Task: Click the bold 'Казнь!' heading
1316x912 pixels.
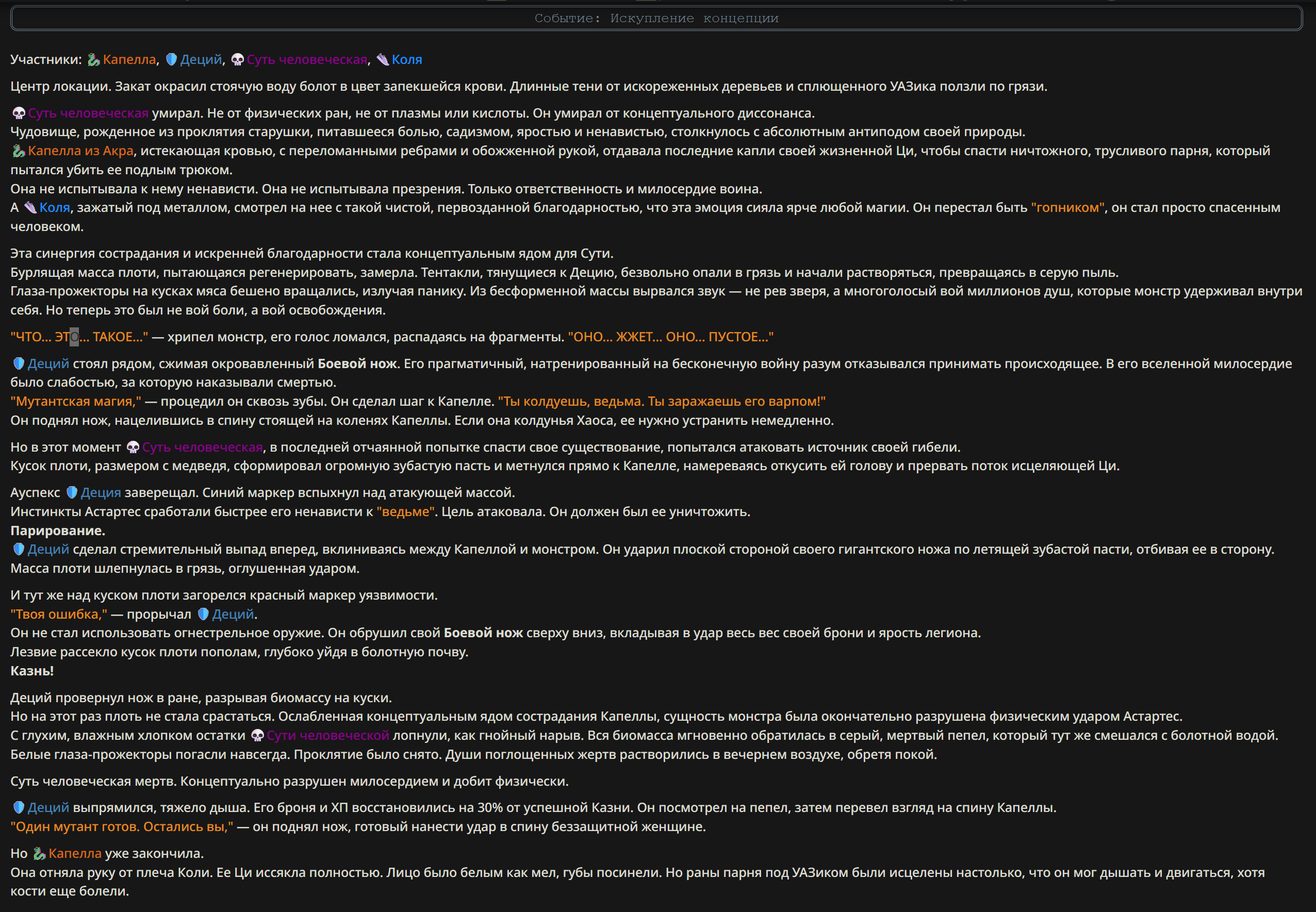Action: (x=32, y=670)
